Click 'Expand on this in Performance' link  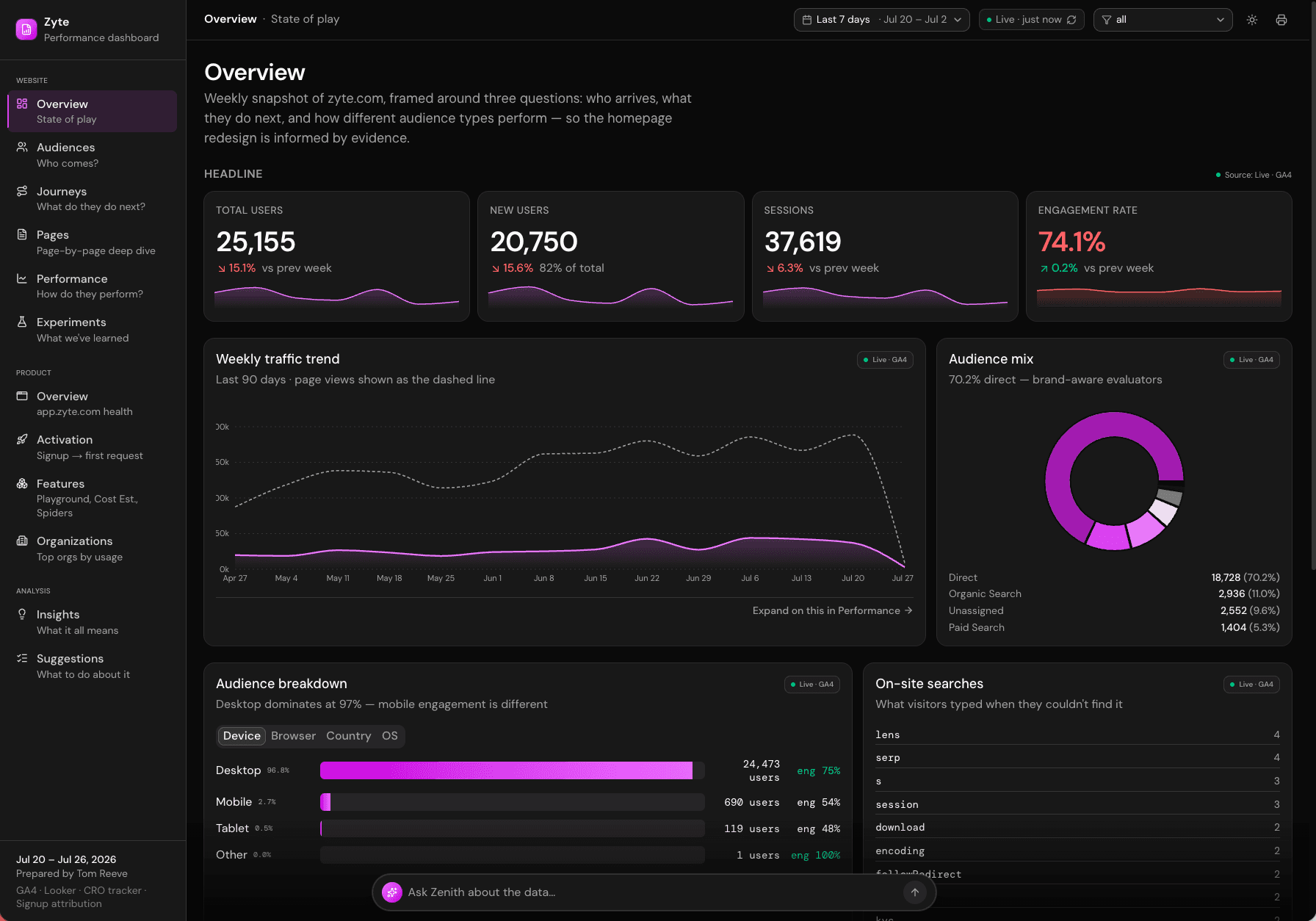[832, 610]
